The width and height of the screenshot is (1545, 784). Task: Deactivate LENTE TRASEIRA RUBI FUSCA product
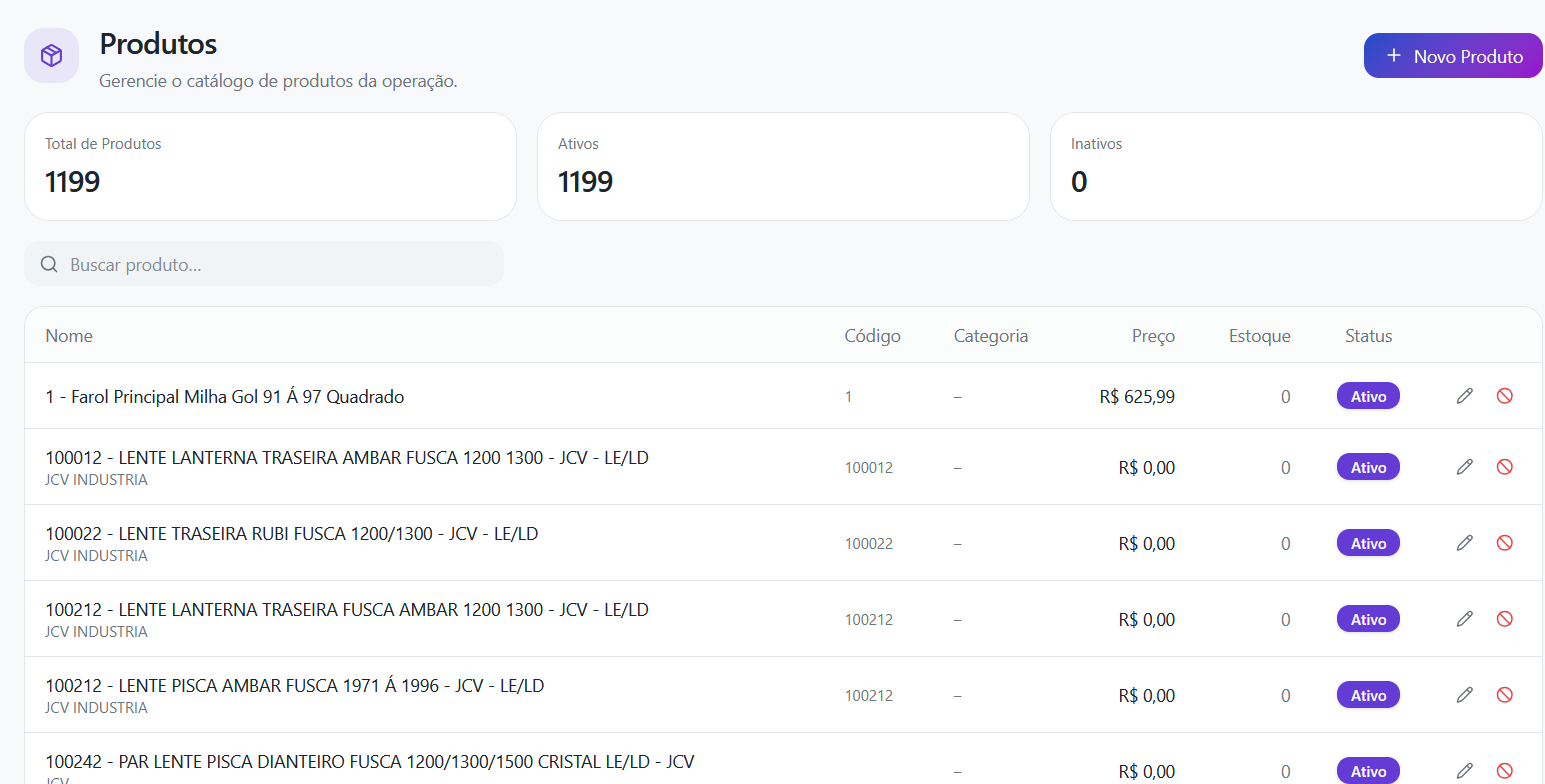coord(1504,543)
